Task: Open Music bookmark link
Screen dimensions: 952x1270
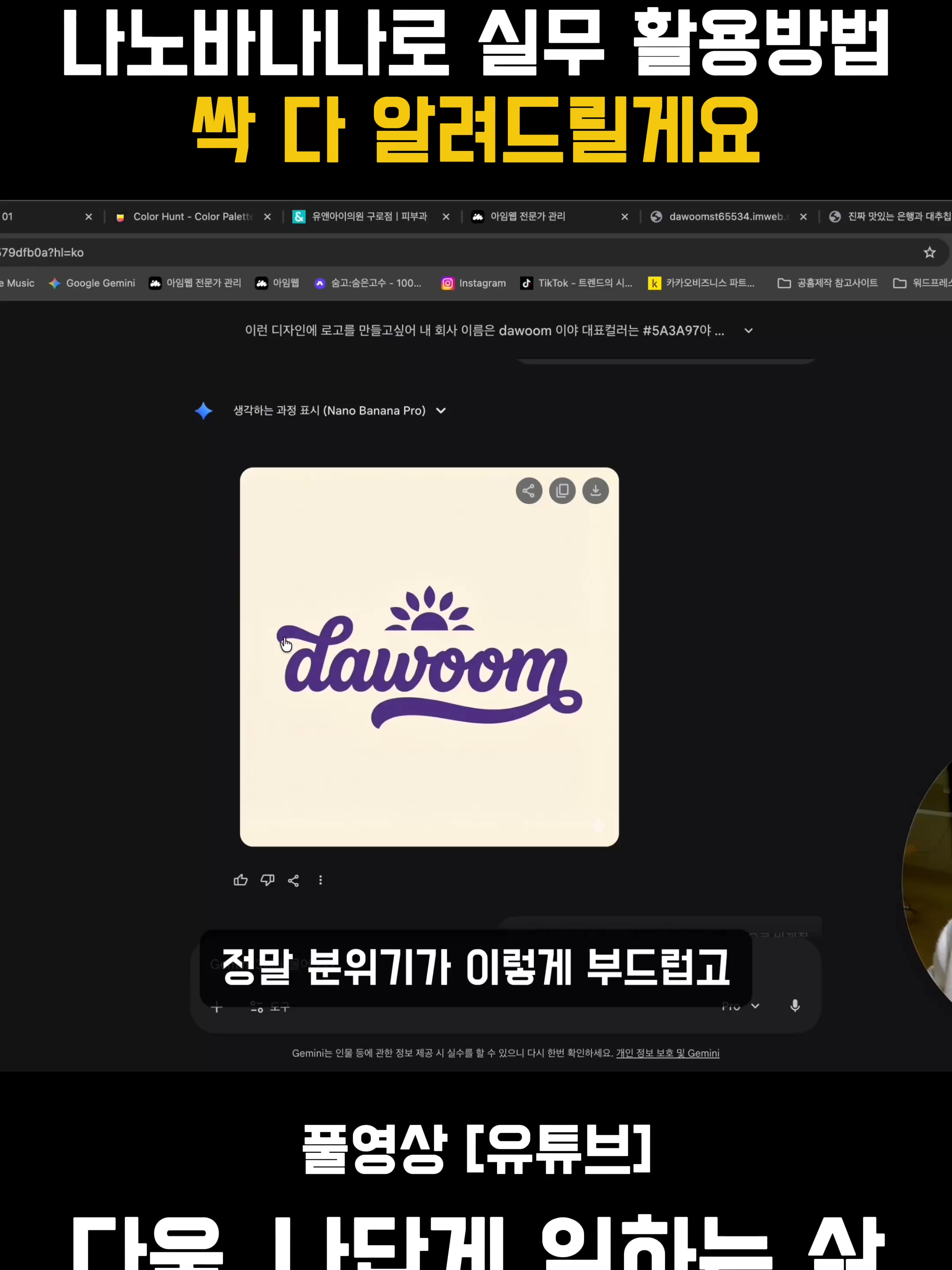Action: click(x=17, y=283)
